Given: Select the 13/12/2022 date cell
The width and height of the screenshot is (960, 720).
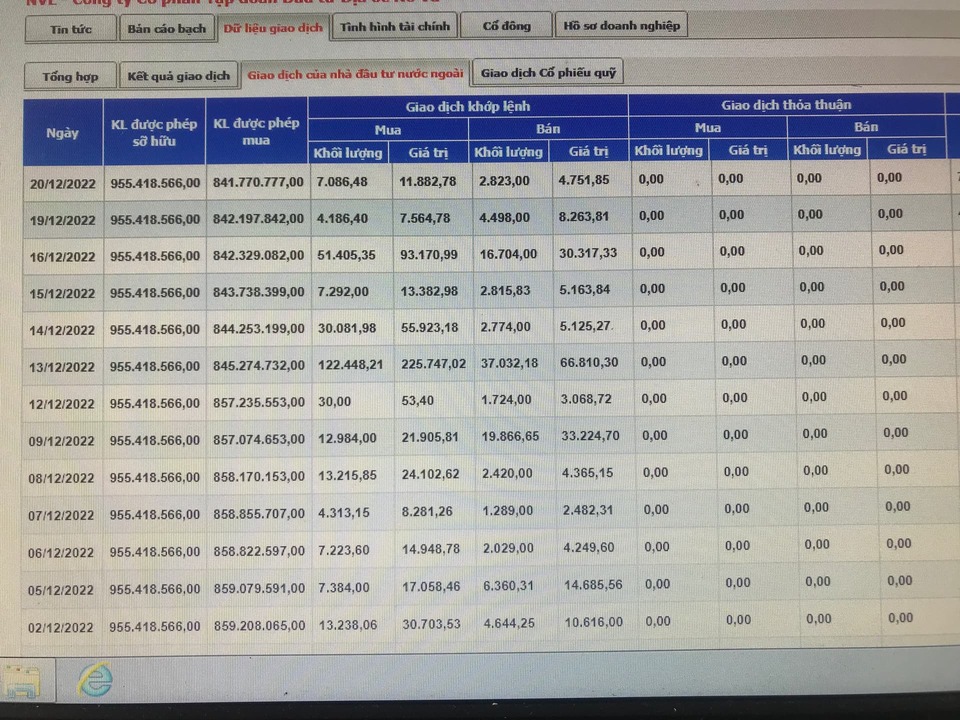Looking at the screenshot, I should [x=62, y=367].
